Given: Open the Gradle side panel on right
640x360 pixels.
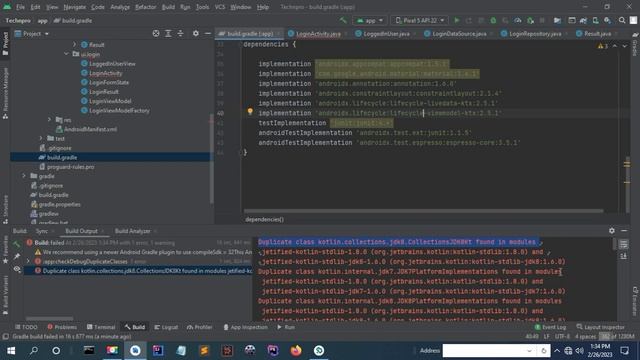Looking at the screenshot, I should coord(635,45).
